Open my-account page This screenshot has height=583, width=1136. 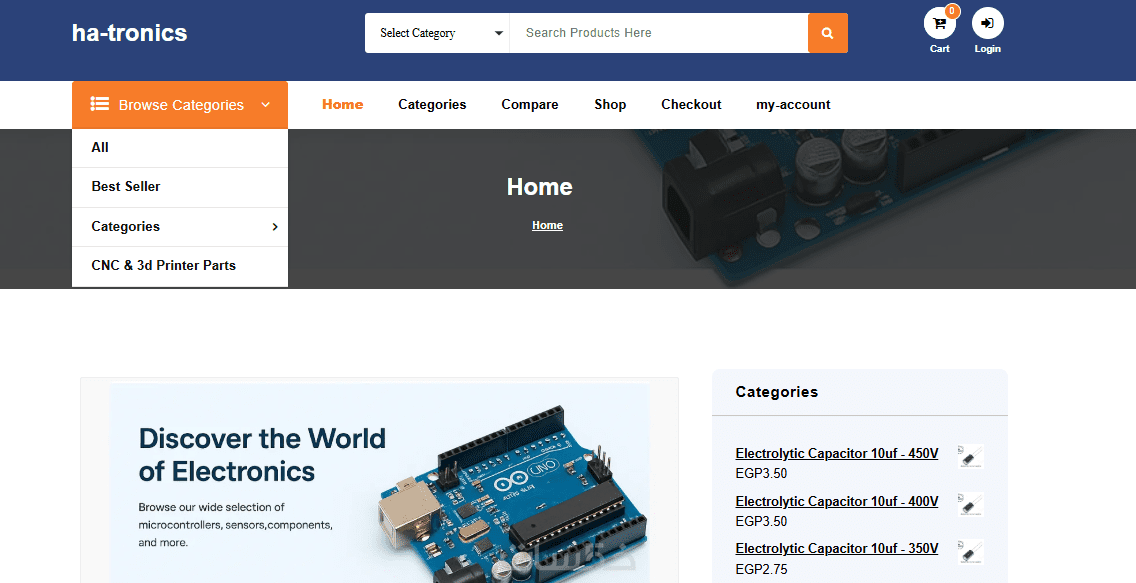pyautogui.click(x=793, y=104)
